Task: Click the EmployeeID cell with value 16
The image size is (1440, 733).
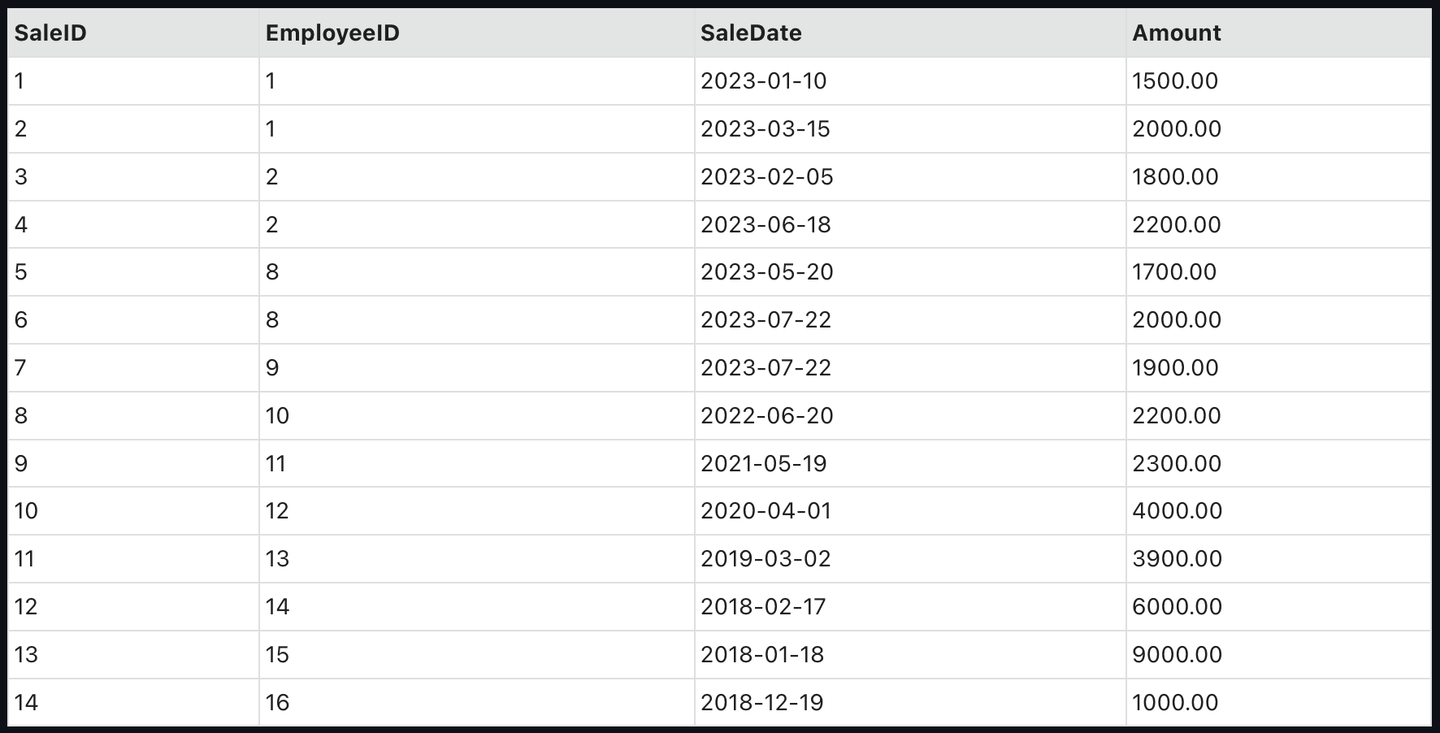Action: coord(277,703)
